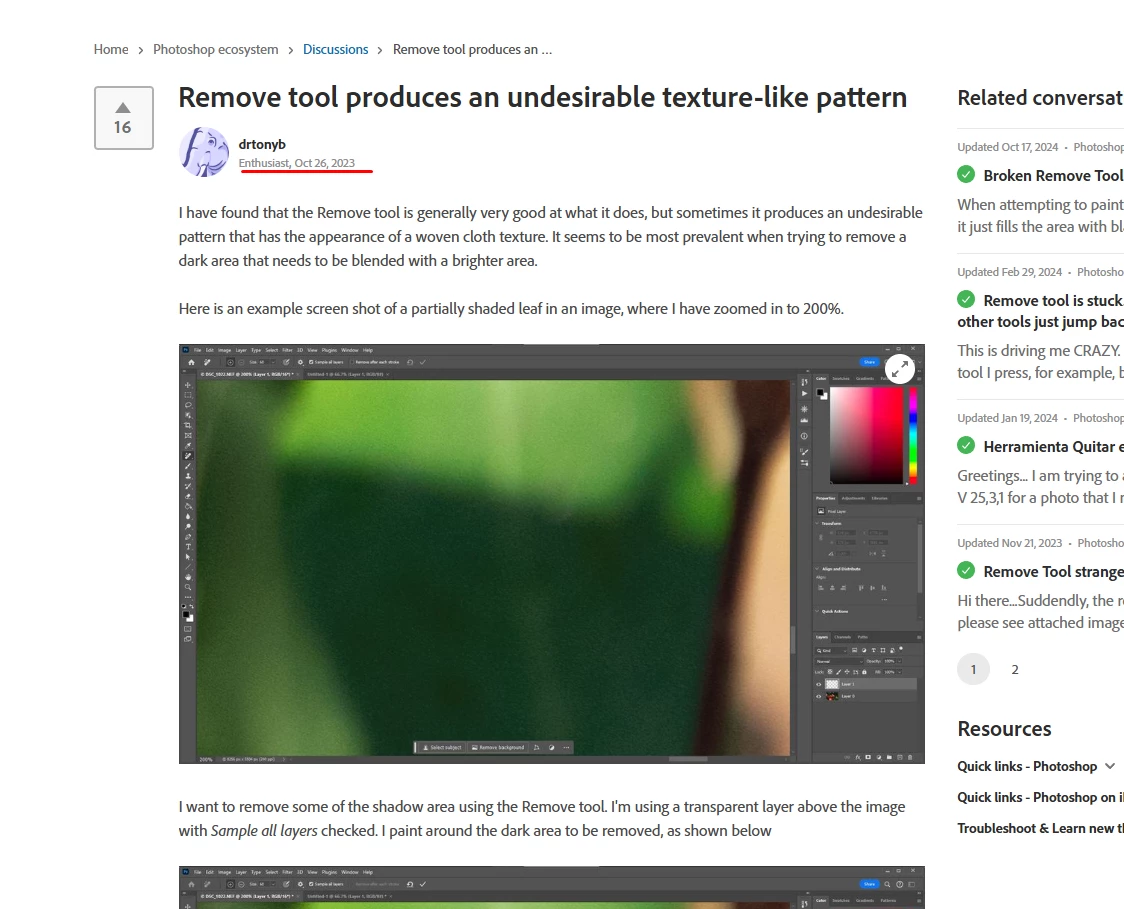Viewport: 1124px width, 909px height.
Task: Click the Select subject button in contextual bar
Action: tap(442, 747)
